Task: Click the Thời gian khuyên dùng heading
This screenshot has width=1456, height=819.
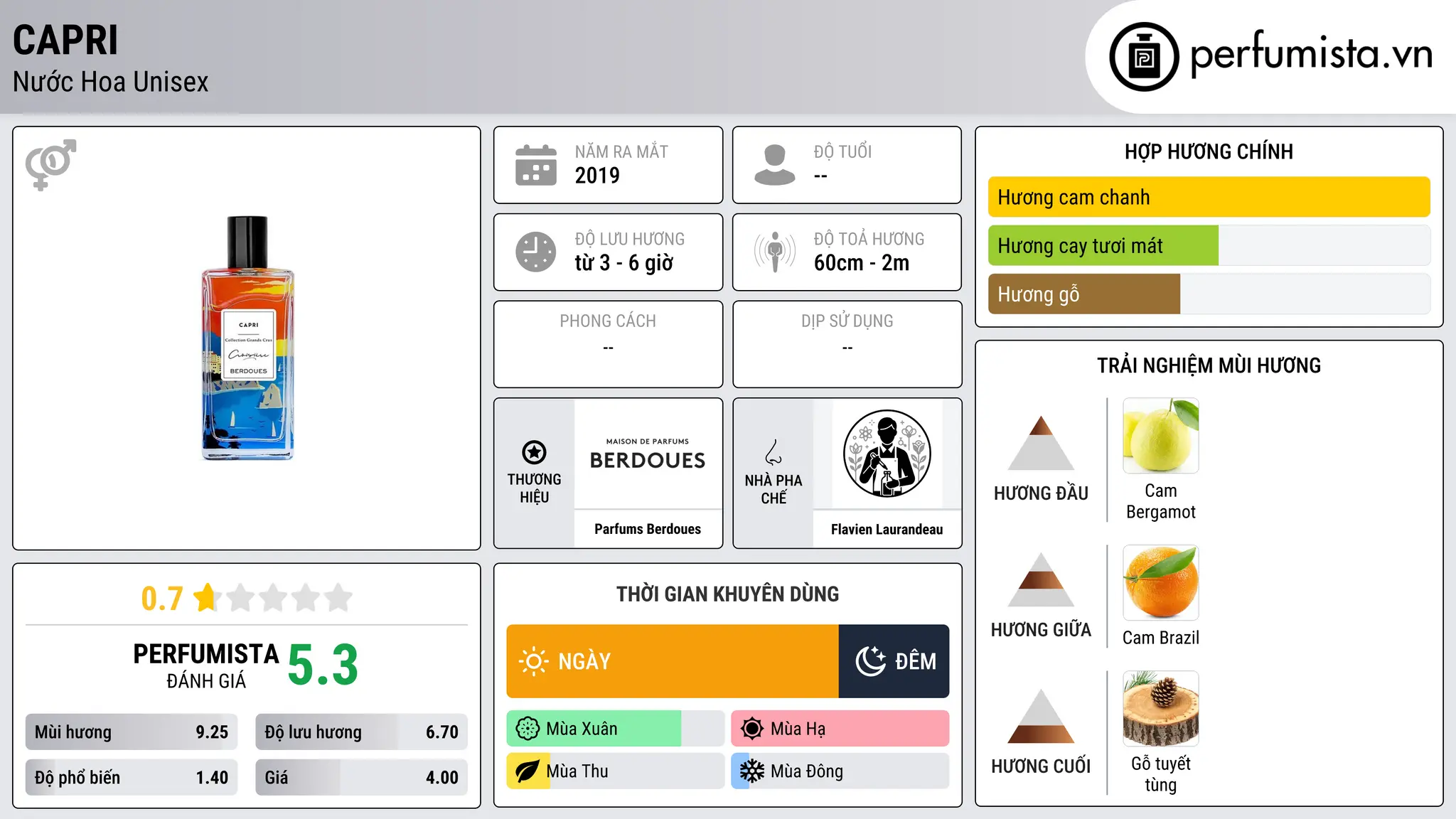Action: (728, 594)
